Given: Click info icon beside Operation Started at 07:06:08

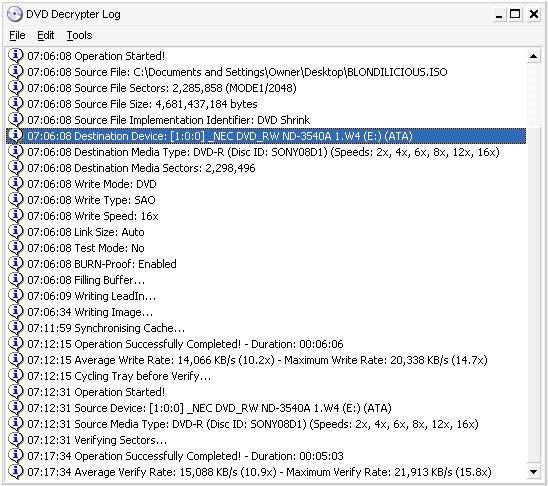Looking at the screenshot, I should (15, 56).
